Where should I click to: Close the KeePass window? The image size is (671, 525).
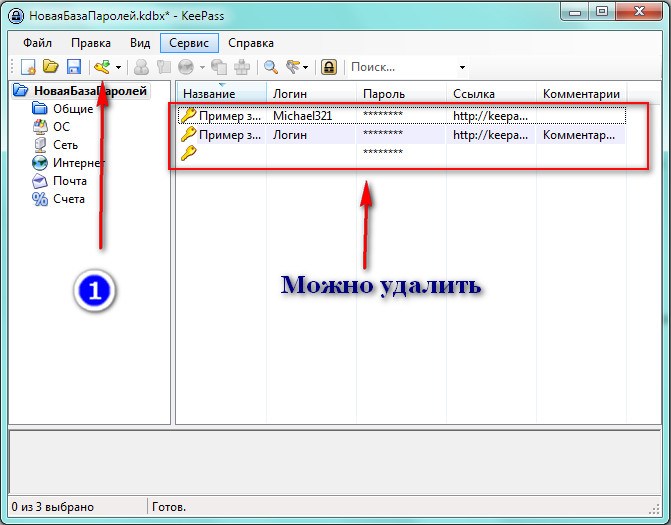coord(639,12)
